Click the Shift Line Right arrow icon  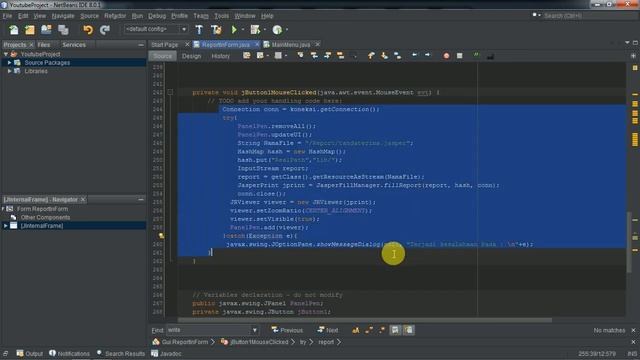click(427, 55)
